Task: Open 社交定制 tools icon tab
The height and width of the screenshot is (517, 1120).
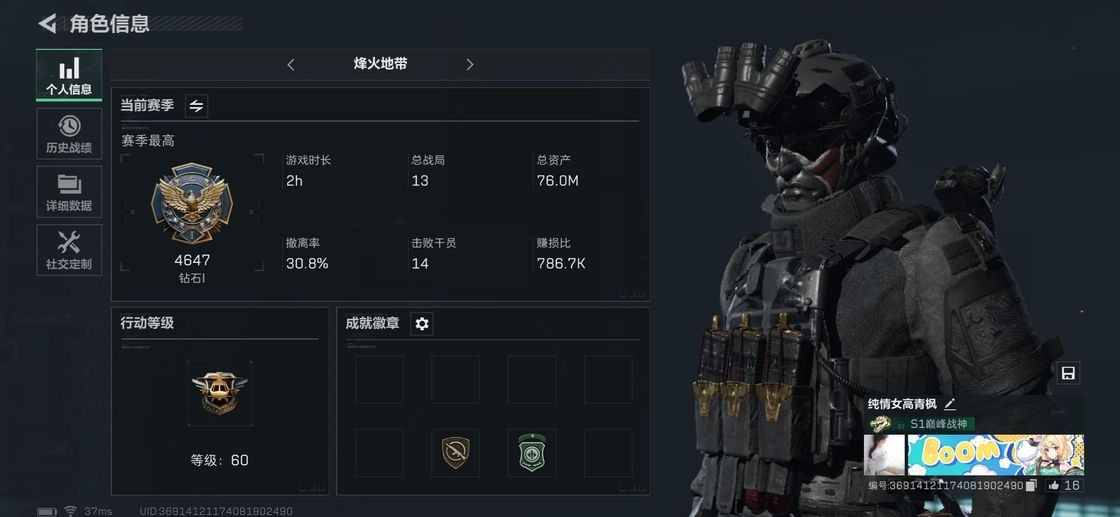Action: [69, 251]
